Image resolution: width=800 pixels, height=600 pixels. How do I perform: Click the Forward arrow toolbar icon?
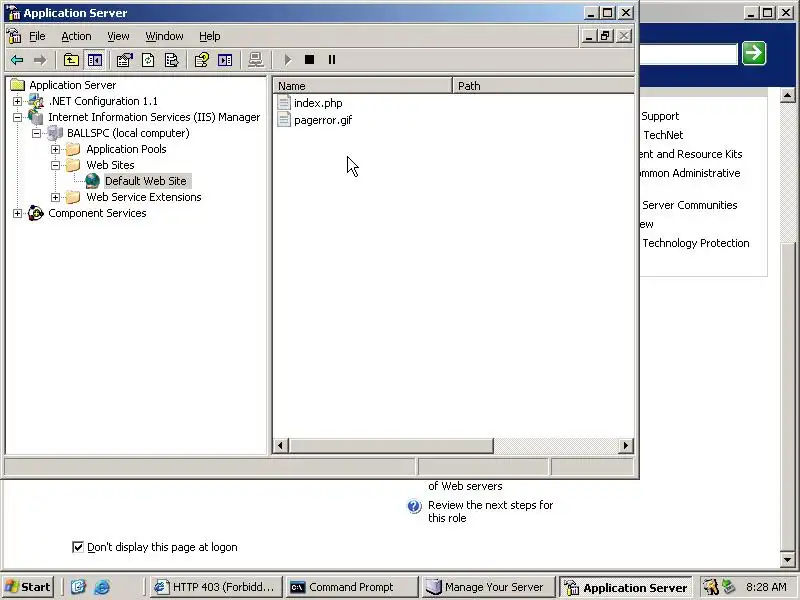pyautogui.click(x=39, y=60)
